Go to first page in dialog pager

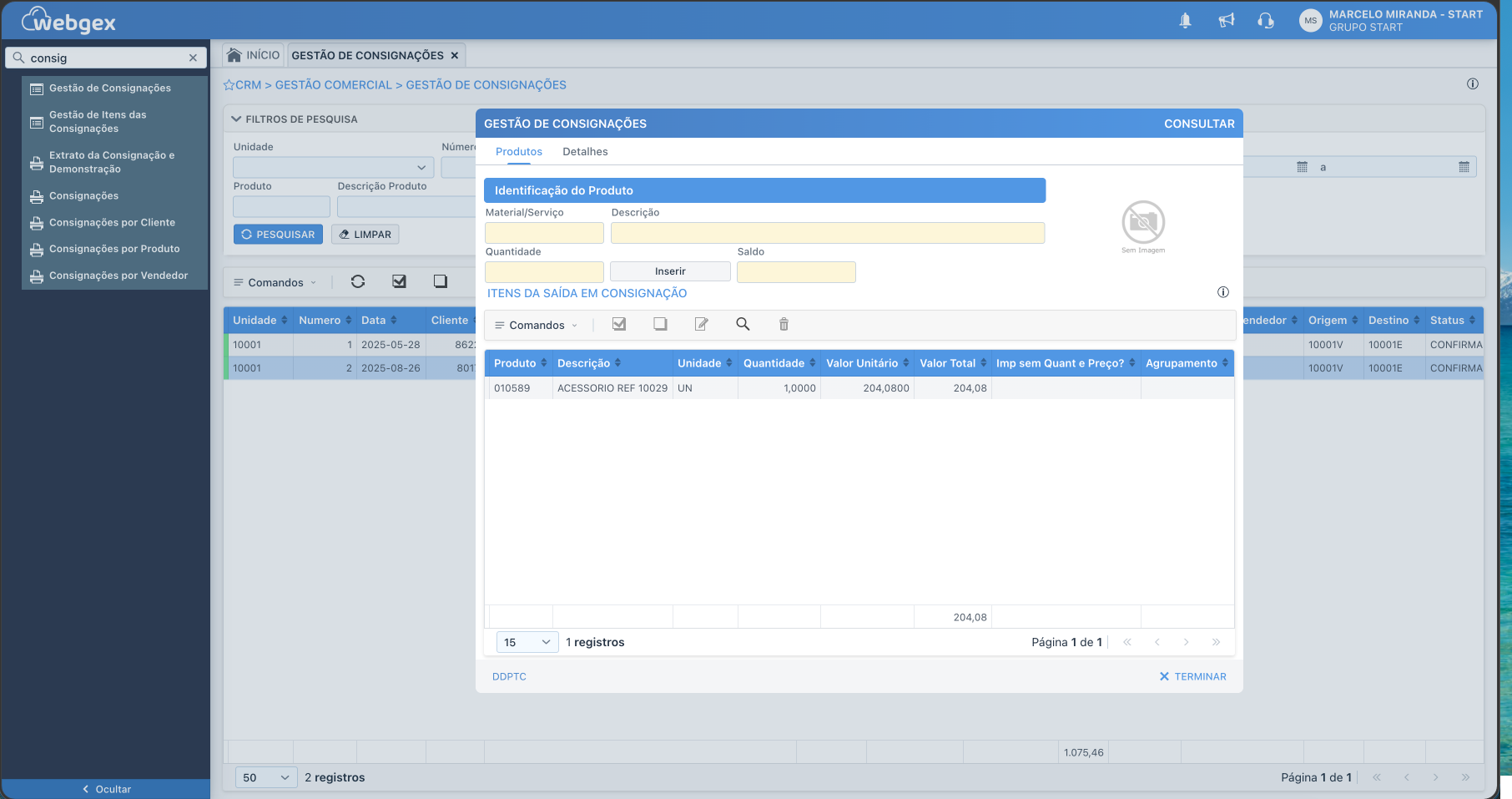tap(1127, 642)
